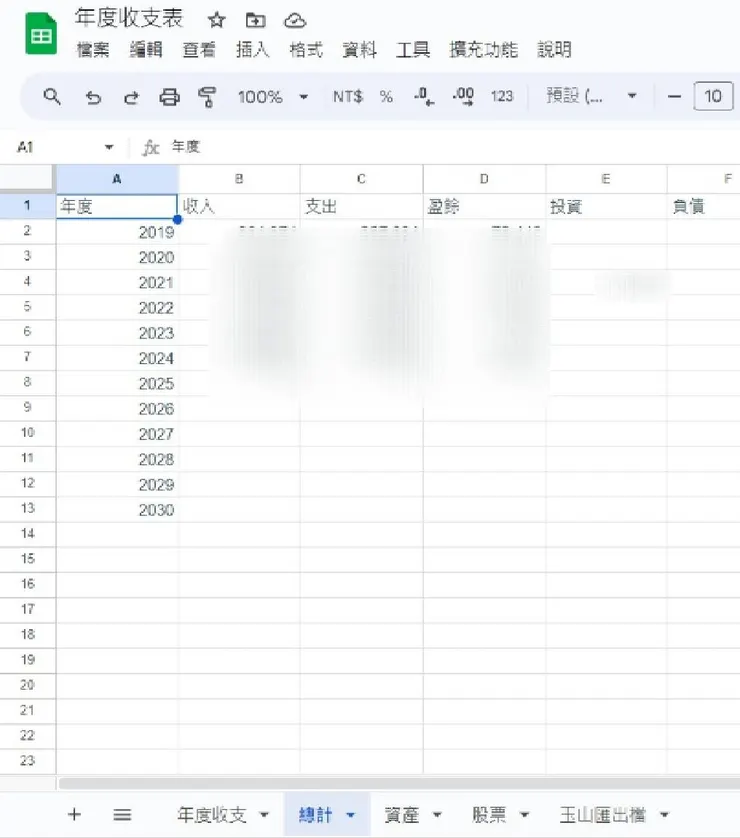The height and width of the screenshot is (838, 740).
Task: Open the 說明 menu
Action: coord(554,50)
